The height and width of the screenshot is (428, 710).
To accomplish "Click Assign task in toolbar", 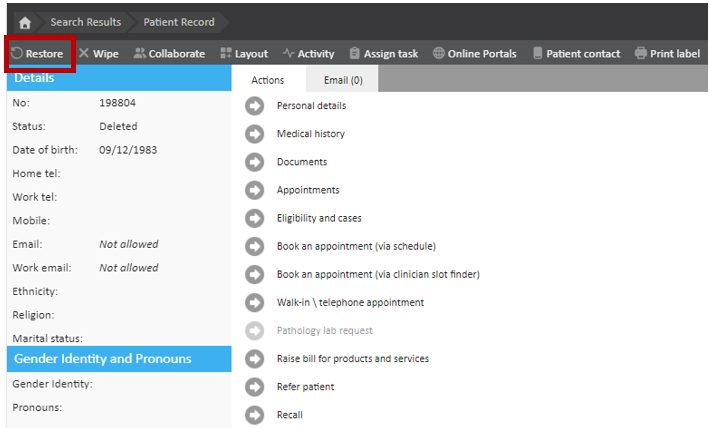I will coord(383,54).
